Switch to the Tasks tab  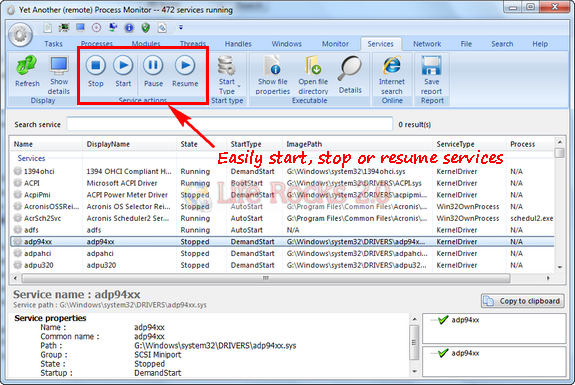point(54,44)
